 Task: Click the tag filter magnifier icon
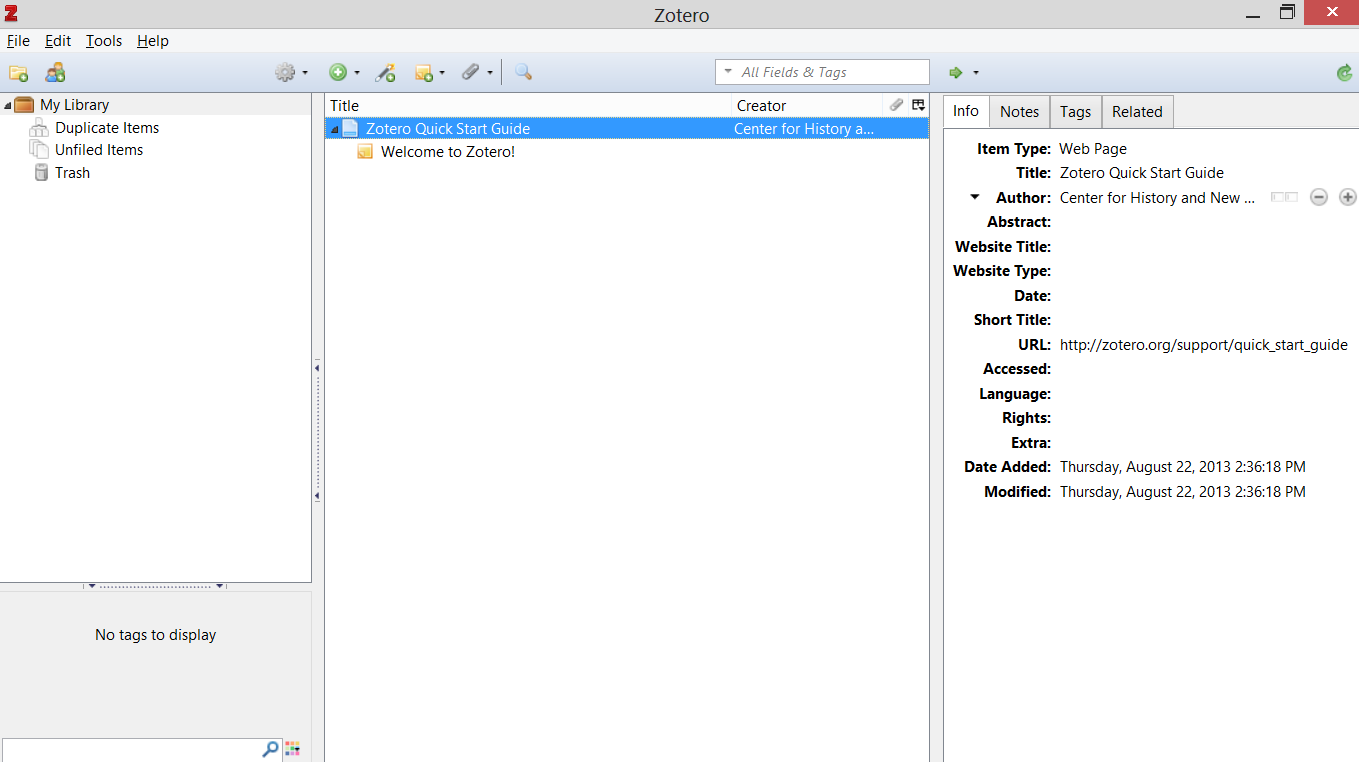pos(270,749)
